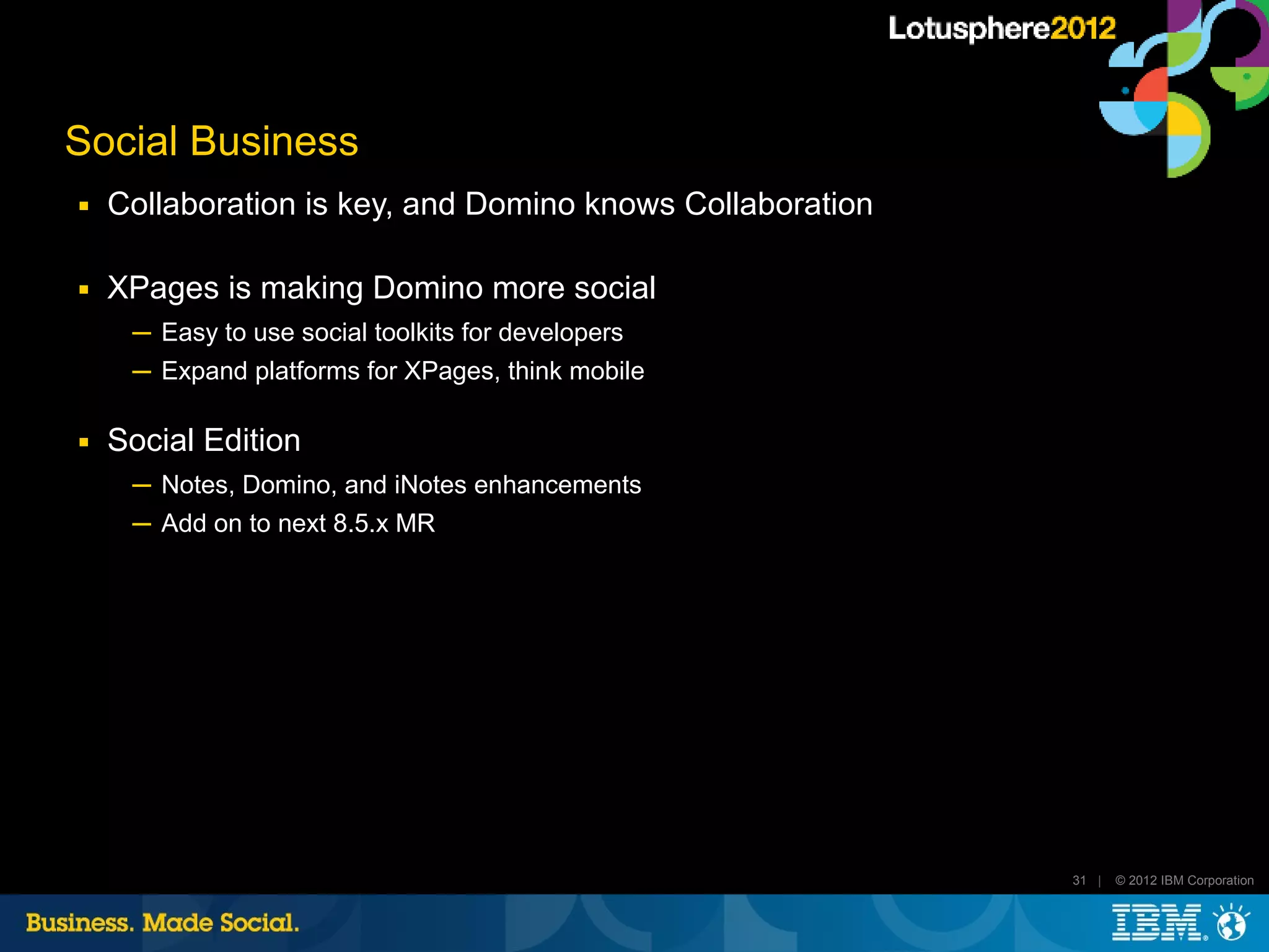Click 'Collaboration is key, and Domino knows Collaboration'
The image size is (1269, 952).
[x=490, y=204]
